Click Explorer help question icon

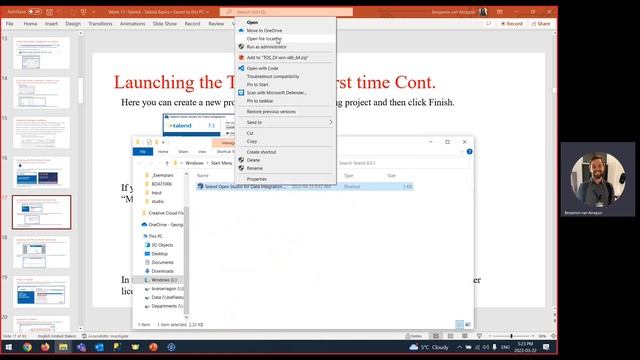[x=469, y=152]
